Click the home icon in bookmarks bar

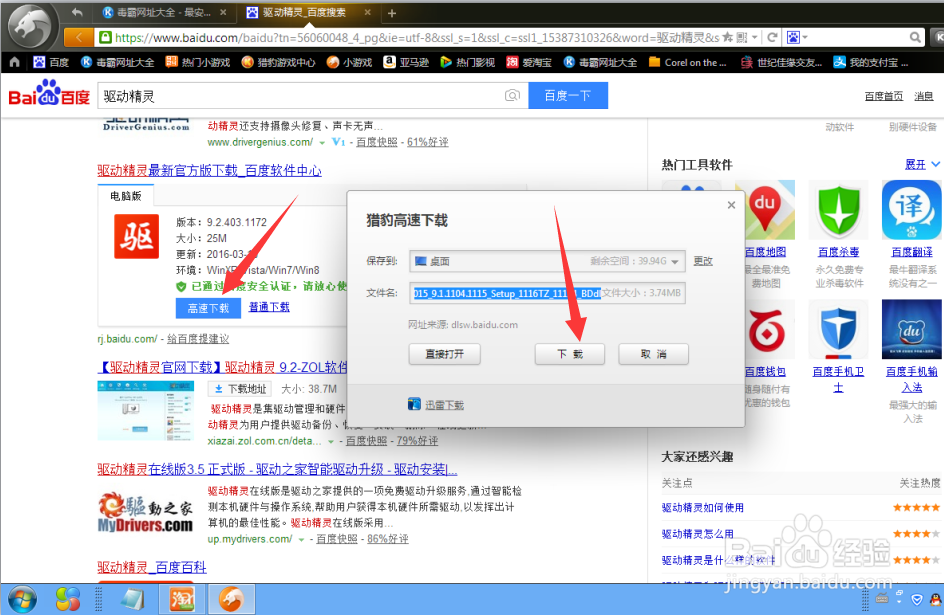coord(14,62)
